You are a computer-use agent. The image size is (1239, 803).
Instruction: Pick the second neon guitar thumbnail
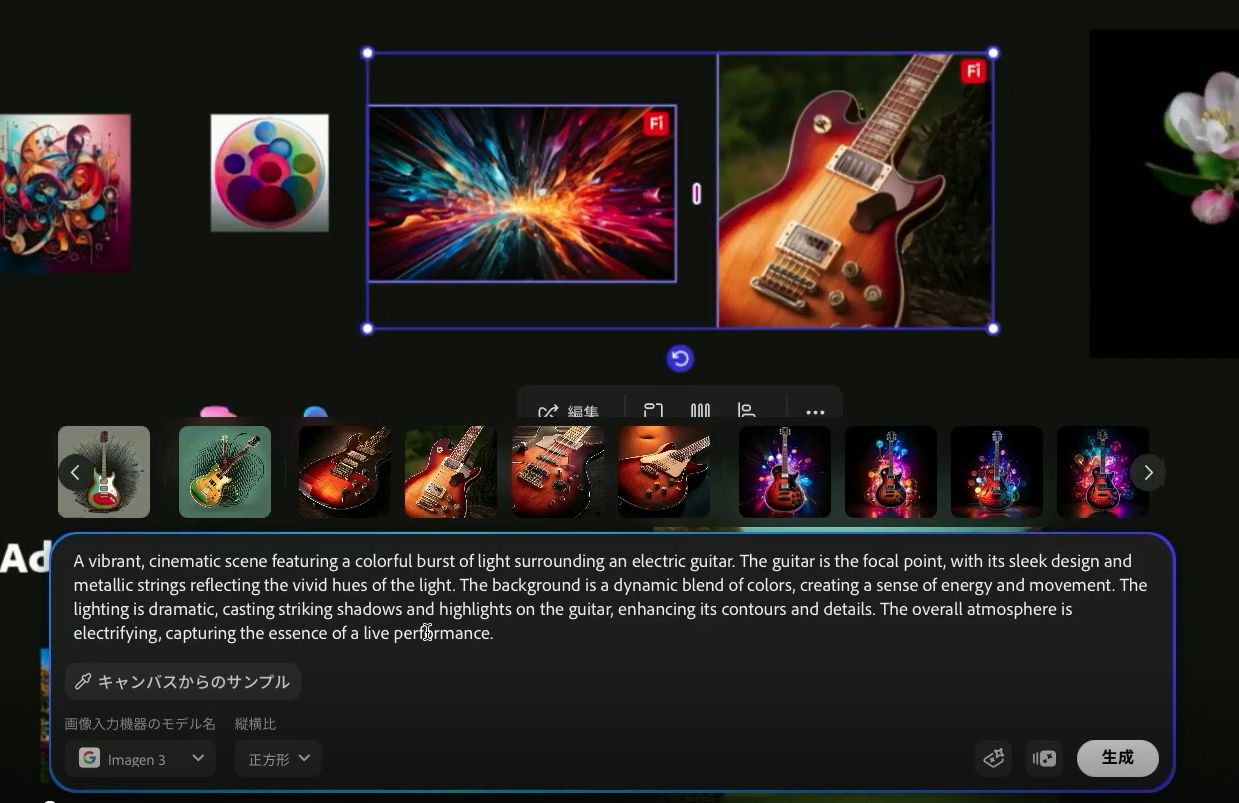tap(891, 472)
